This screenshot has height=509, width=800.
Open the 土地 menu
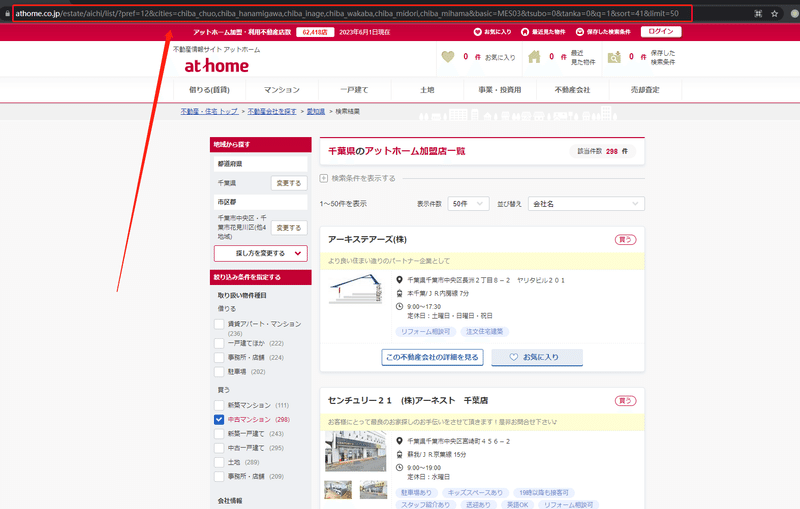pos(427,90)
